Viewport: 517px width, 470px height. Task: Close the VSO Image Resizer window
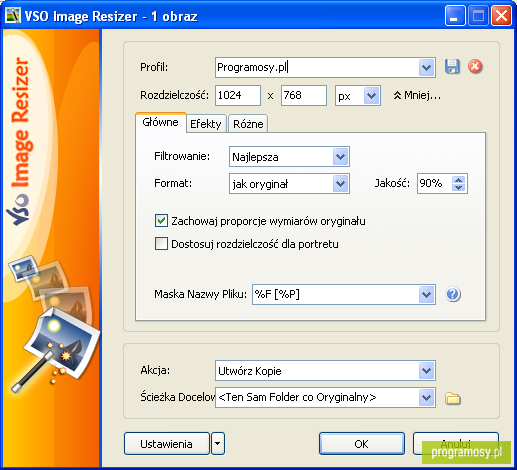click(501, 15)
